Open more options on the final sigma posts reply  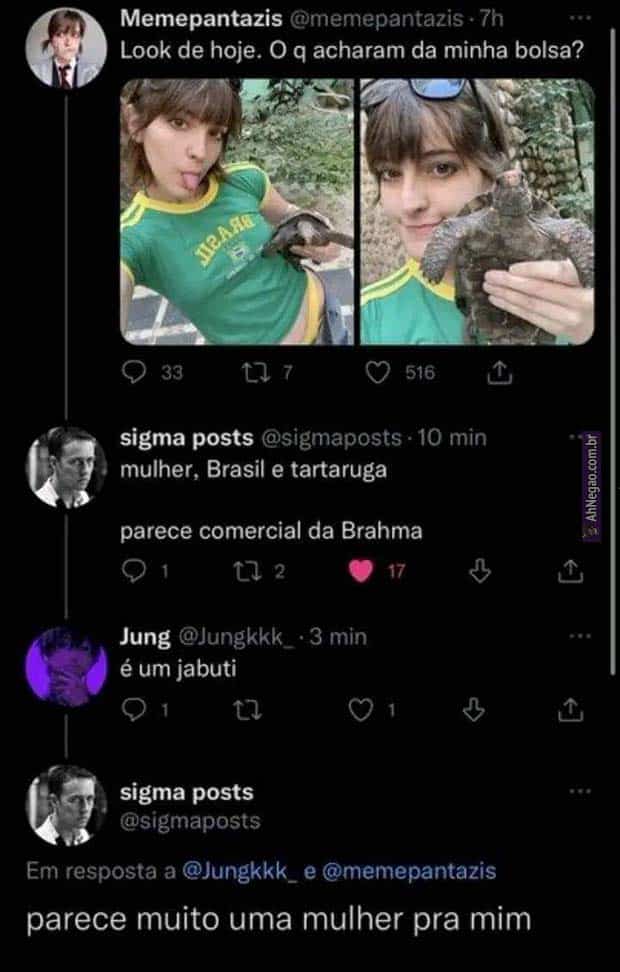pyautogui.click(x=579, y=792)
